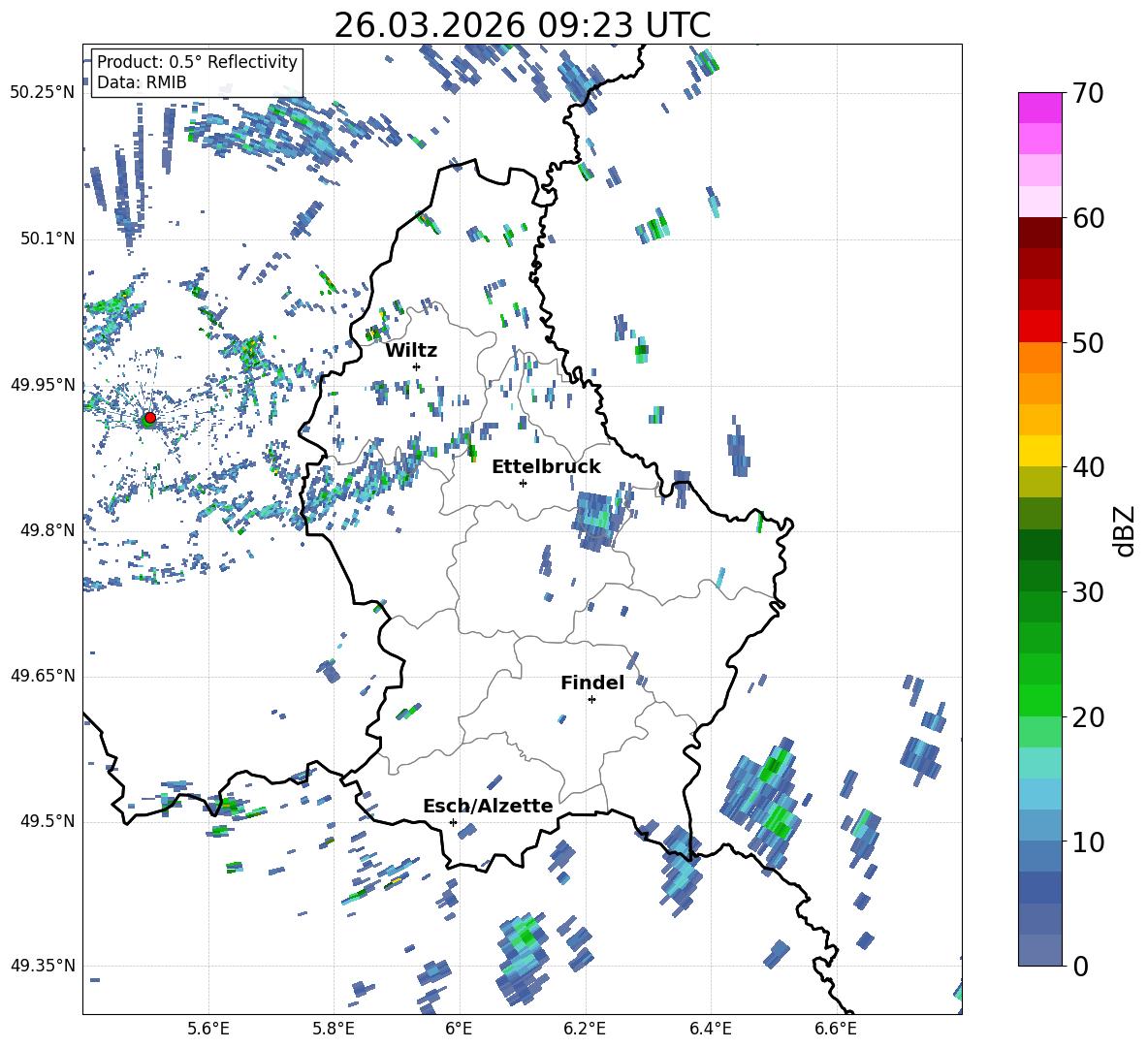Click the 49.5°N latitude label
Image resolution: width=1148 pixels, height=1048 pixels.
click(x=47, y=821)
